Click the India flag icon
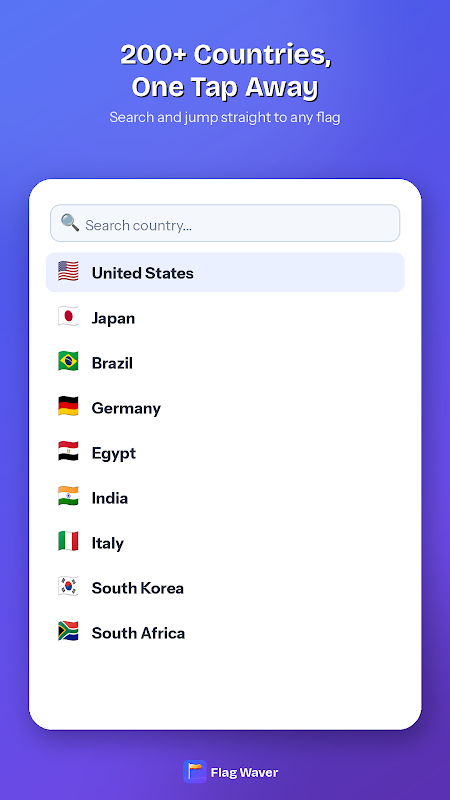Image resolution: width=450 pixels, height=800 pixels. [x=68, y=496]
